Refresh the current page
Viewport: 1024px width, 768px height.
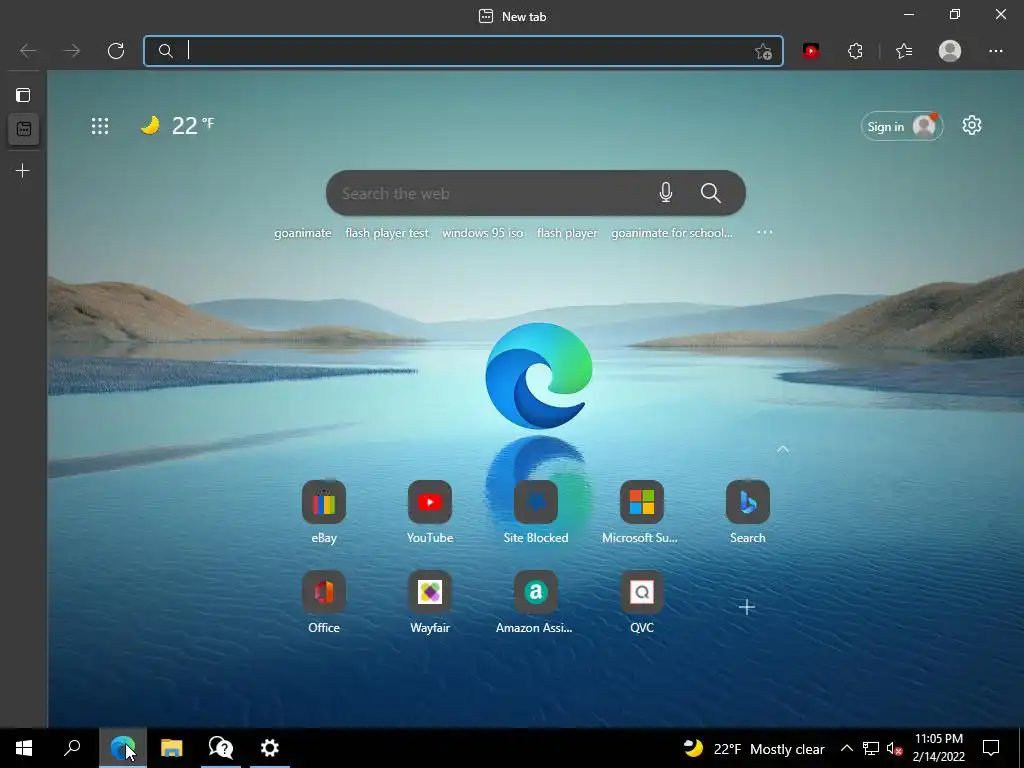pyautogui.click(x=116, y=51)
